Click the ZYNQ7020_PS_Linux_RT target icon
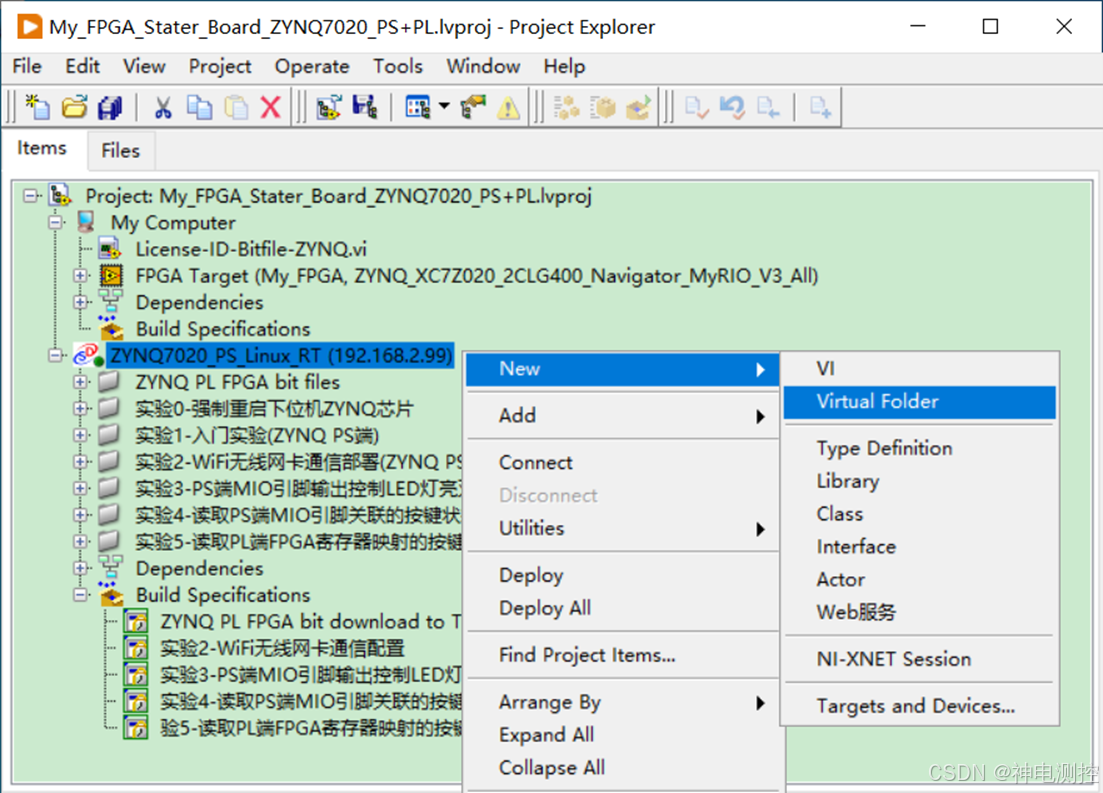Screen dimensions: 1103x793 click(x=89, y=355)
